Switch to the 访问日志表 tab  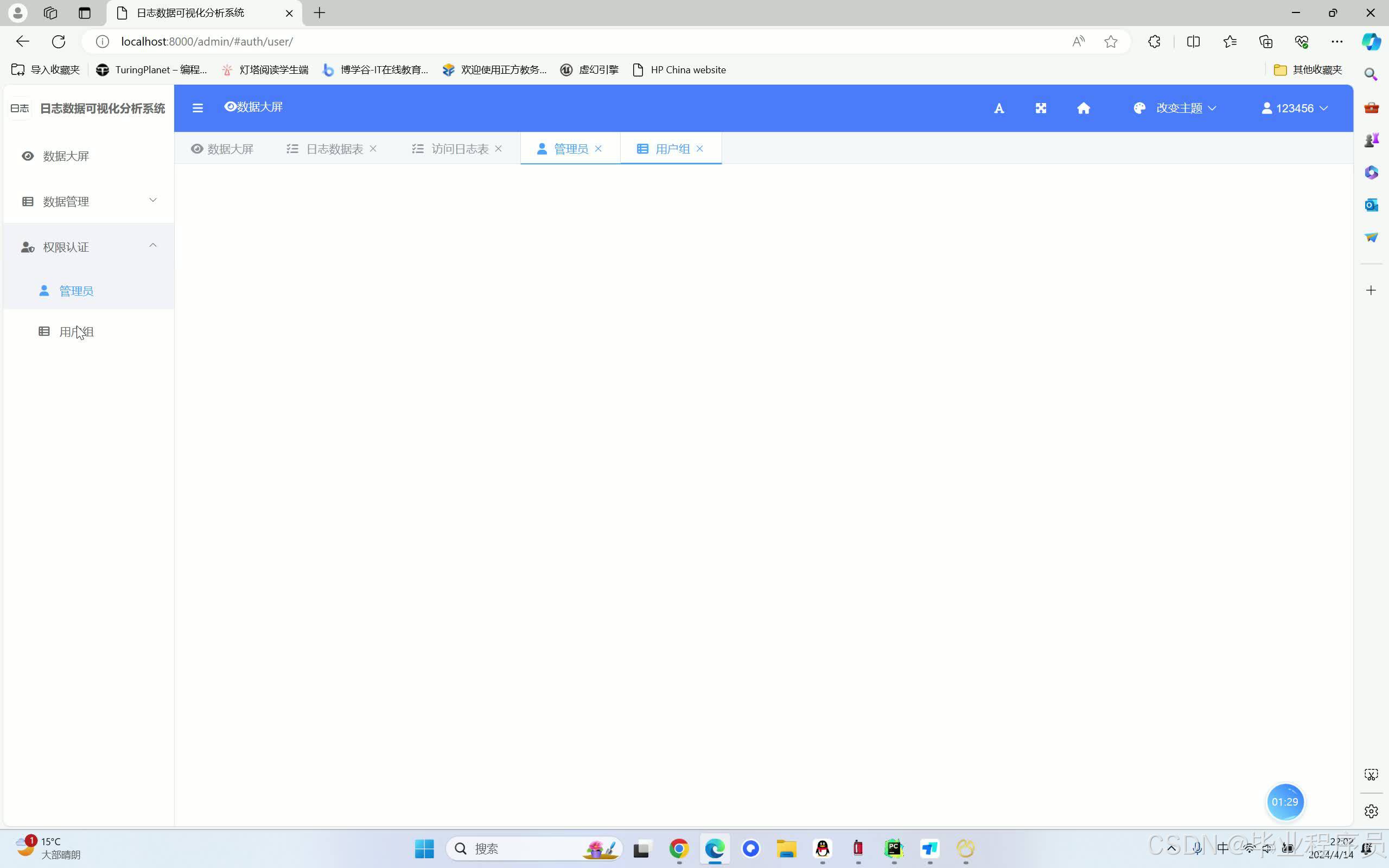[x=459, y=149]
